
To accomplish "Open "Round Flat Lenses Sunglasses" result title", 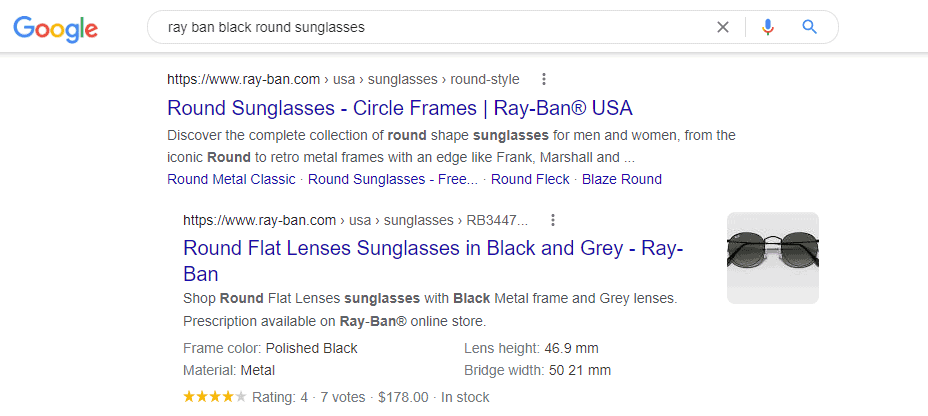I will click(433, 260).
